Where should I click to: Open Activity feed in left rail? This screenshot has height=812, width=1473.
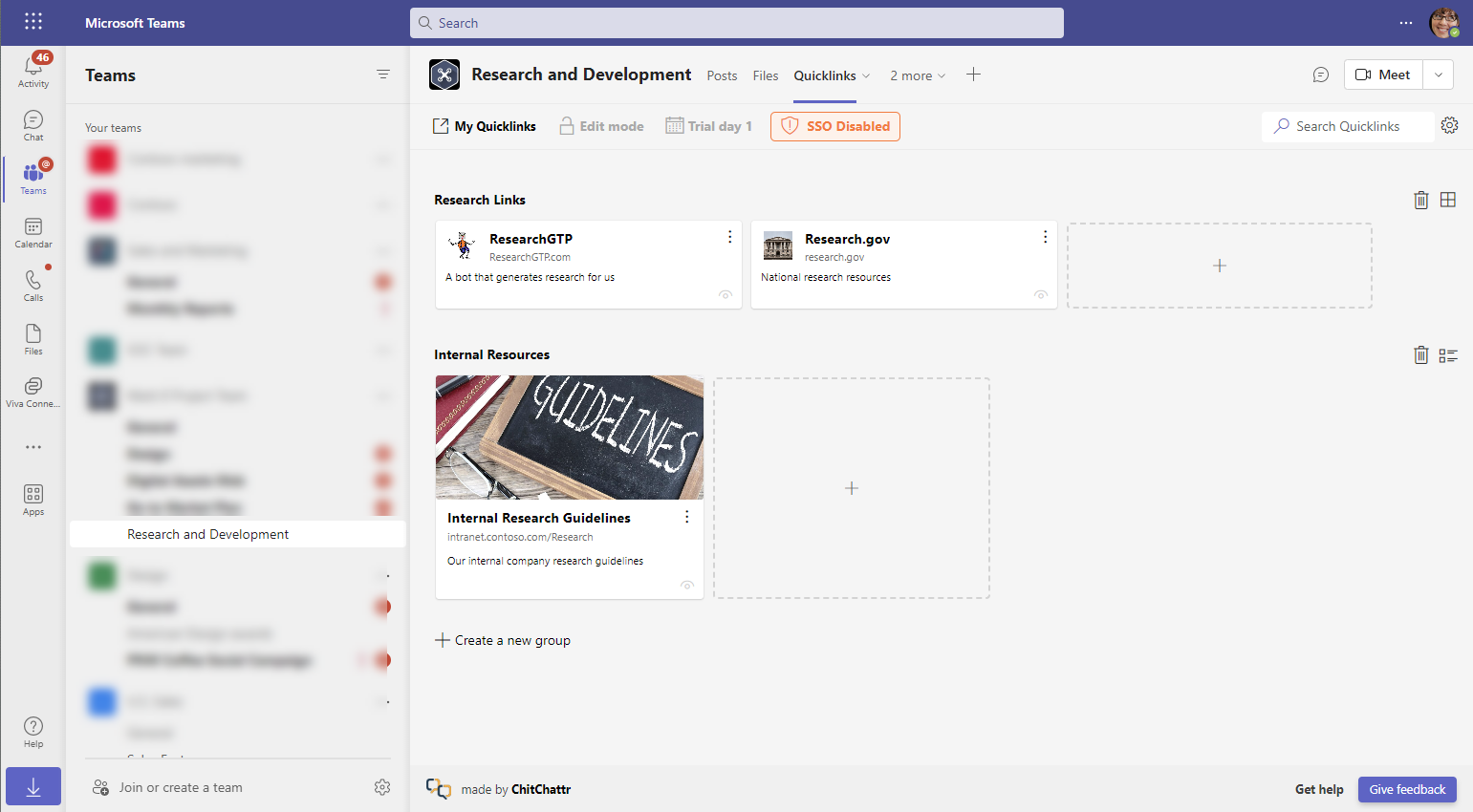(x=33, y=71)
